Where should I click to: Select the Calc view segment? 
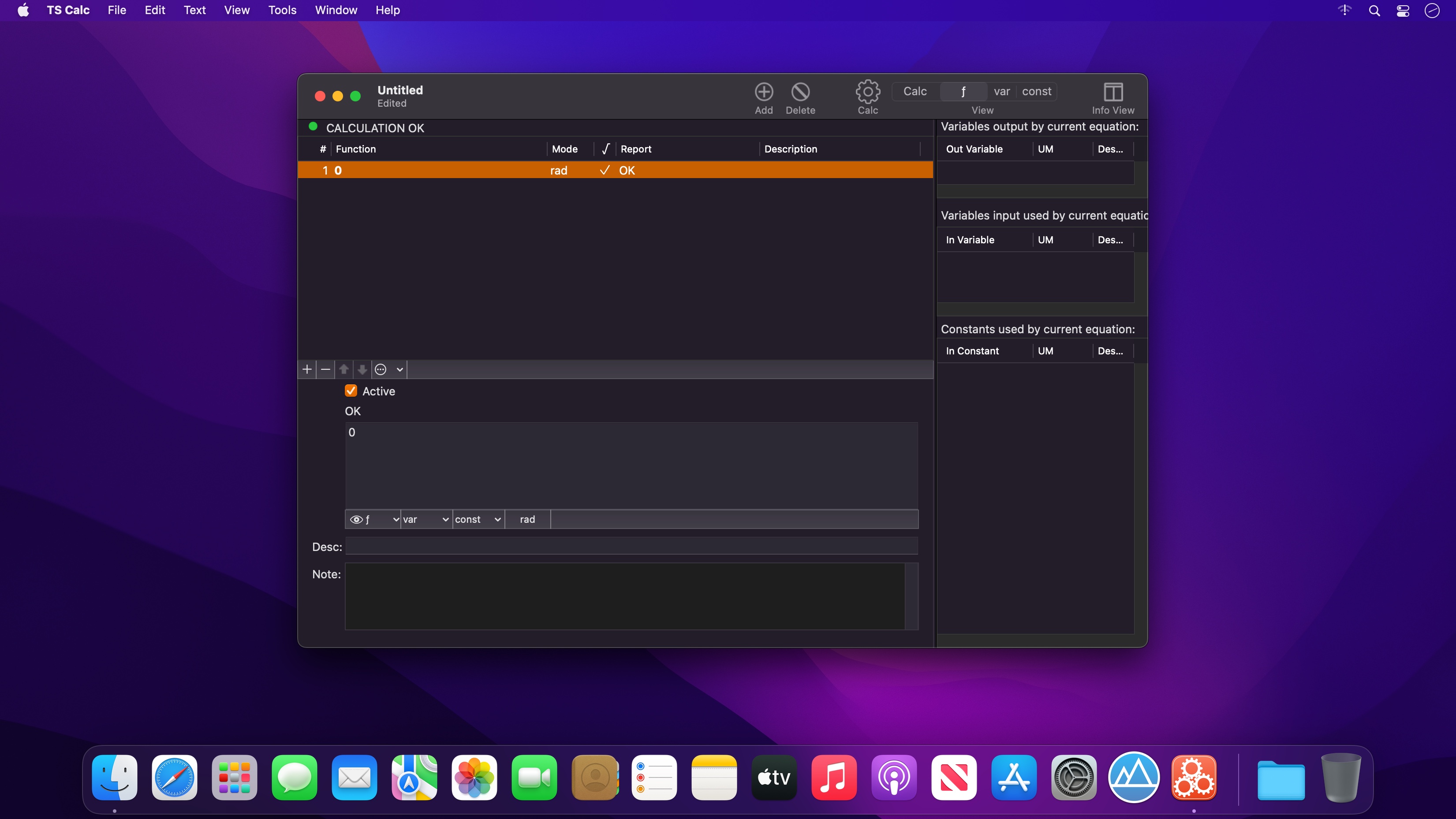point(915,92)
